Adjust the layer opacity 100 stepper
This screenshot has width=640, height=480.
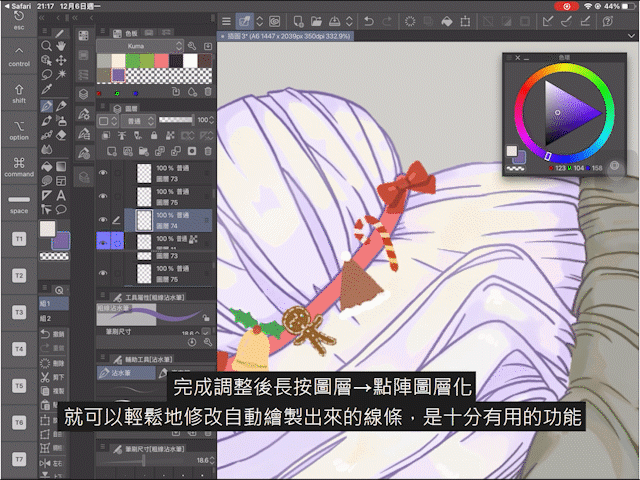tap(211, 120)
